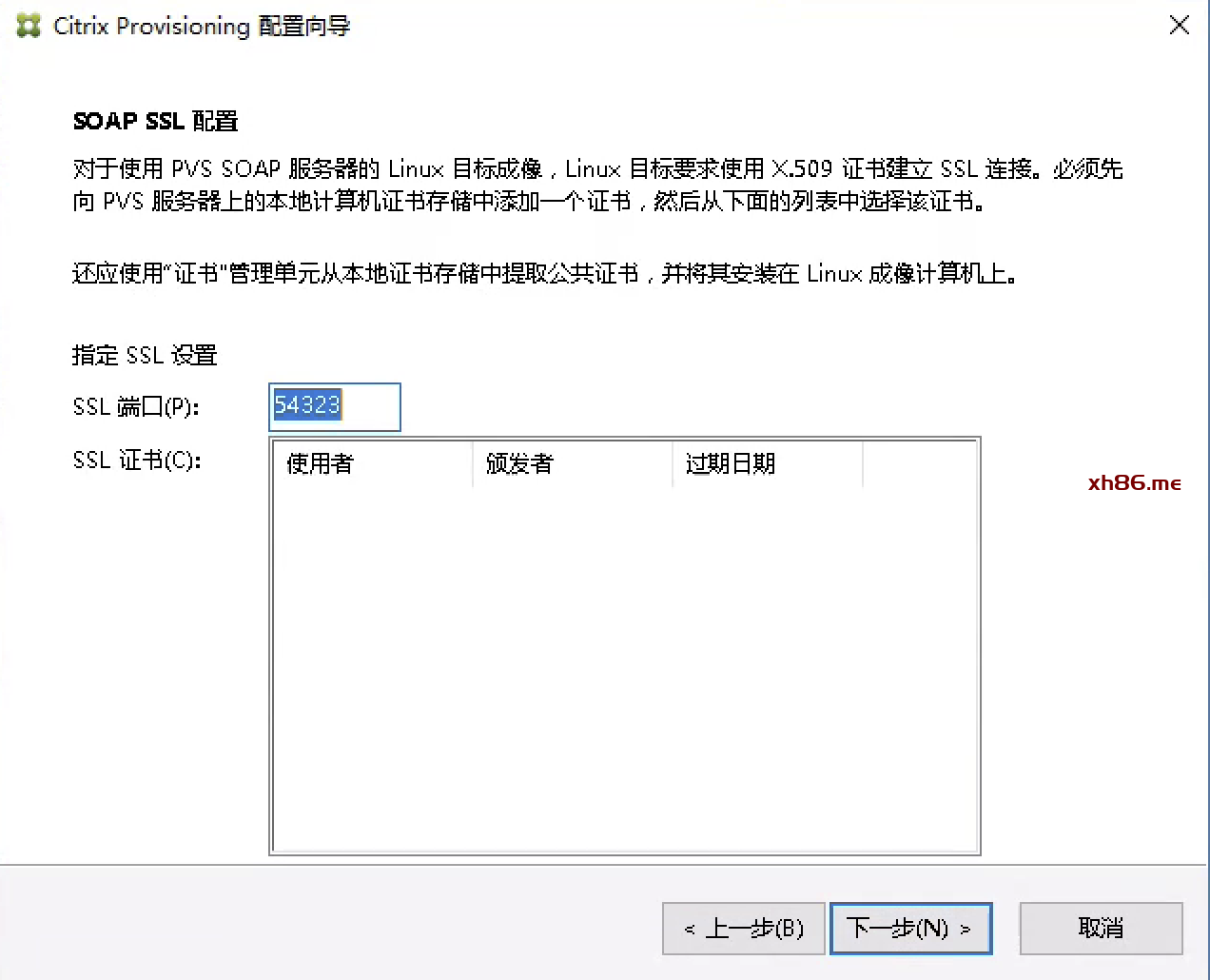
Task: Click the SSL 证书(C) label
Action: point(137,461)
